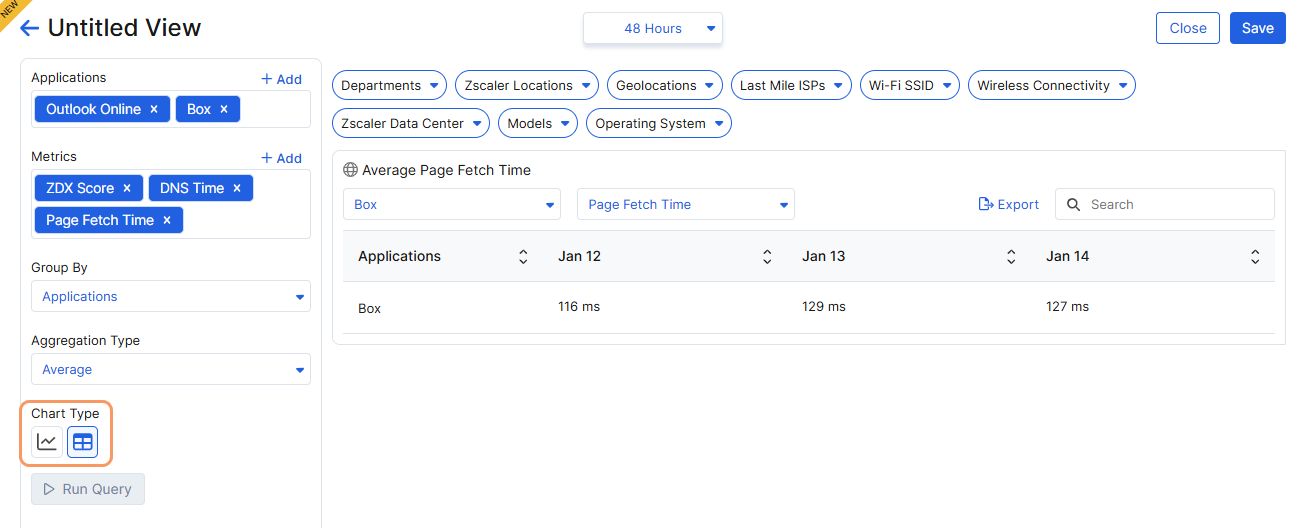
Task: Open the 48 Hours time range dropdown
Action: 653,29
